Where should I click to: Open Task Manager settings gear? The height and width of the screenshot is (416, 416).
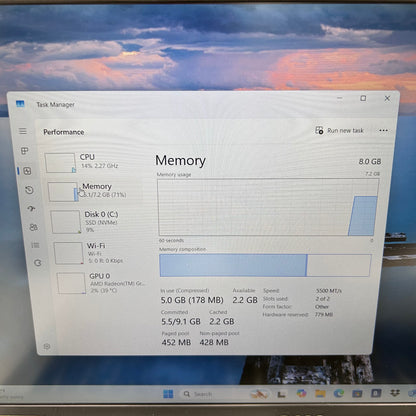(x=47, y=347)
